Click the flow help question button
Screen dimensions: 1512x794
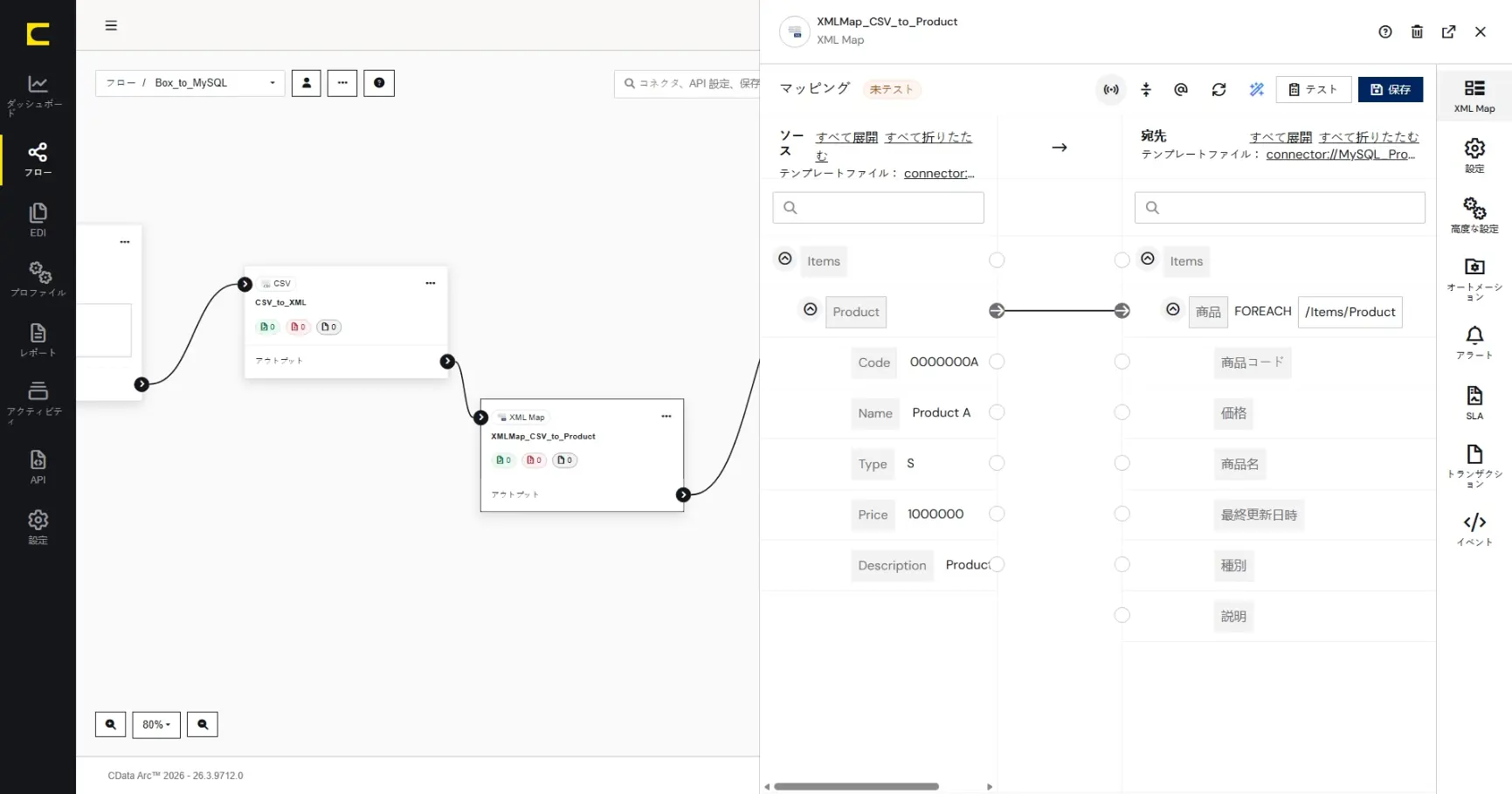tap(379, 83)
